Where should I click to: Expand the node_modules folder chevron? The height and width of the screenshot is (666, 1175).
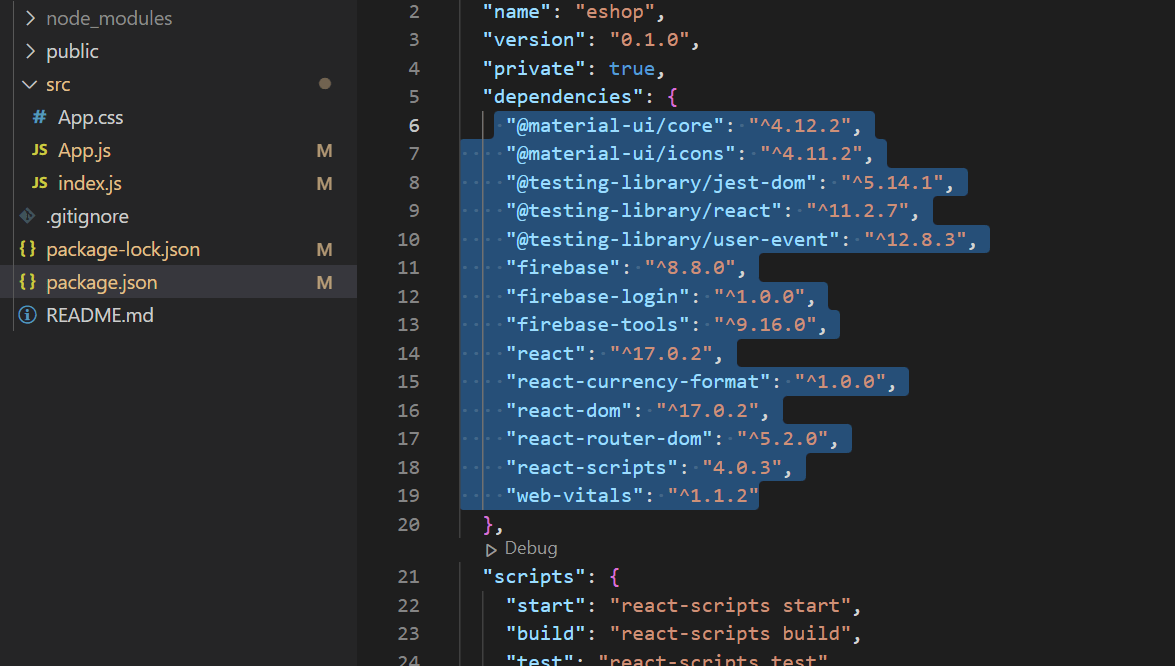(x=30, y=18)
